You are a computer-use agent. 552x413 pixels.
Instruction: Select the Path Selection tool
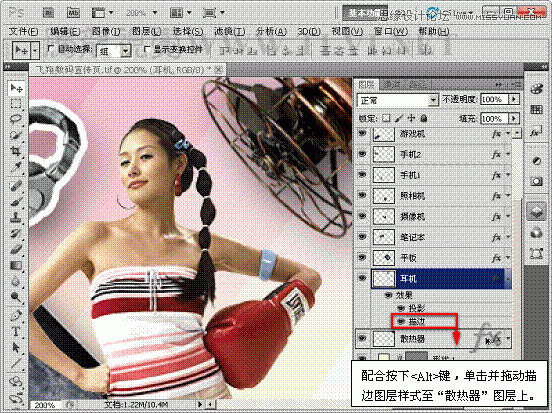[16, 347]
